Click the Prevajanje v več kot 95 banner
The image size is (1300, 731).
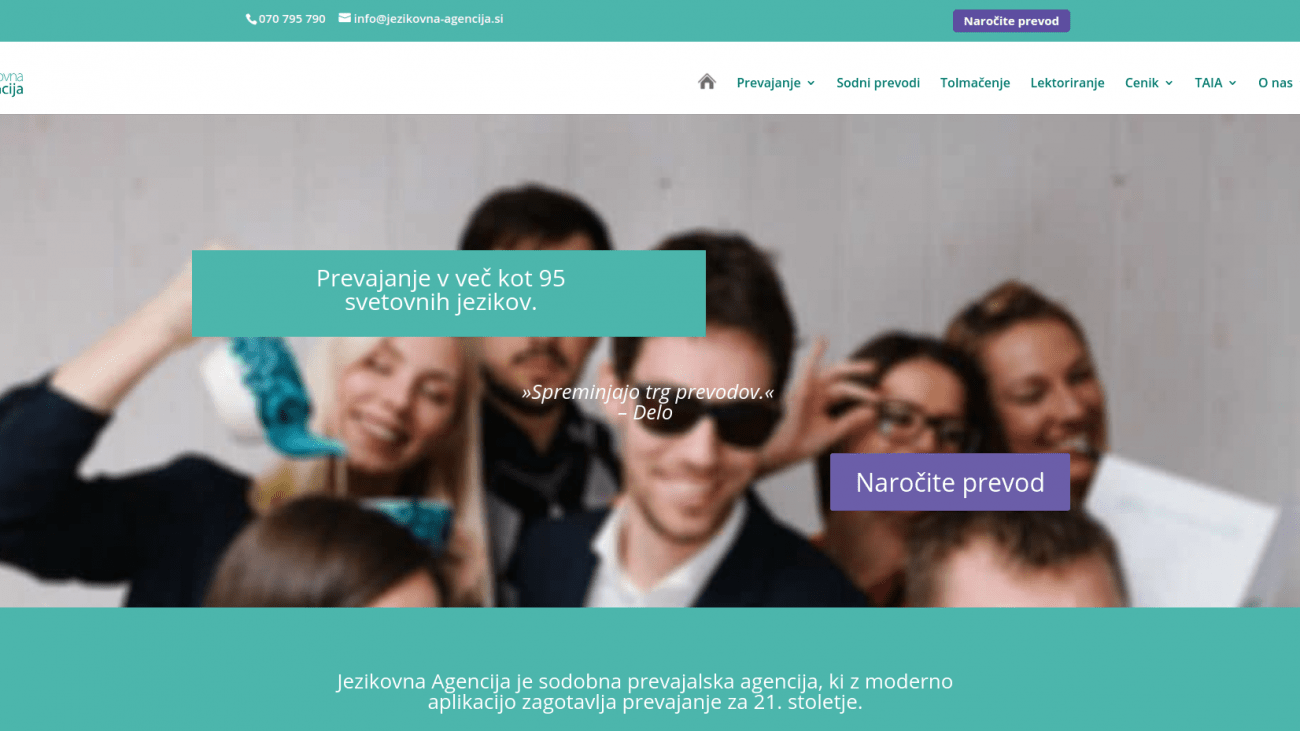click(x=448, y=293)
